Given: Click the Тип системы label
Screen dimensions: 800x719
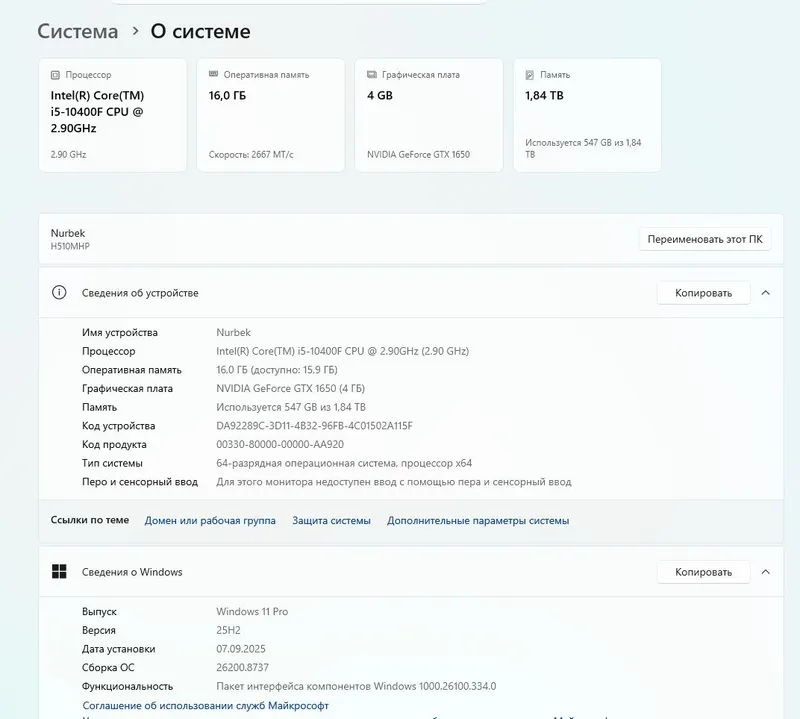Looking at the screenshot, I should 112,463.
